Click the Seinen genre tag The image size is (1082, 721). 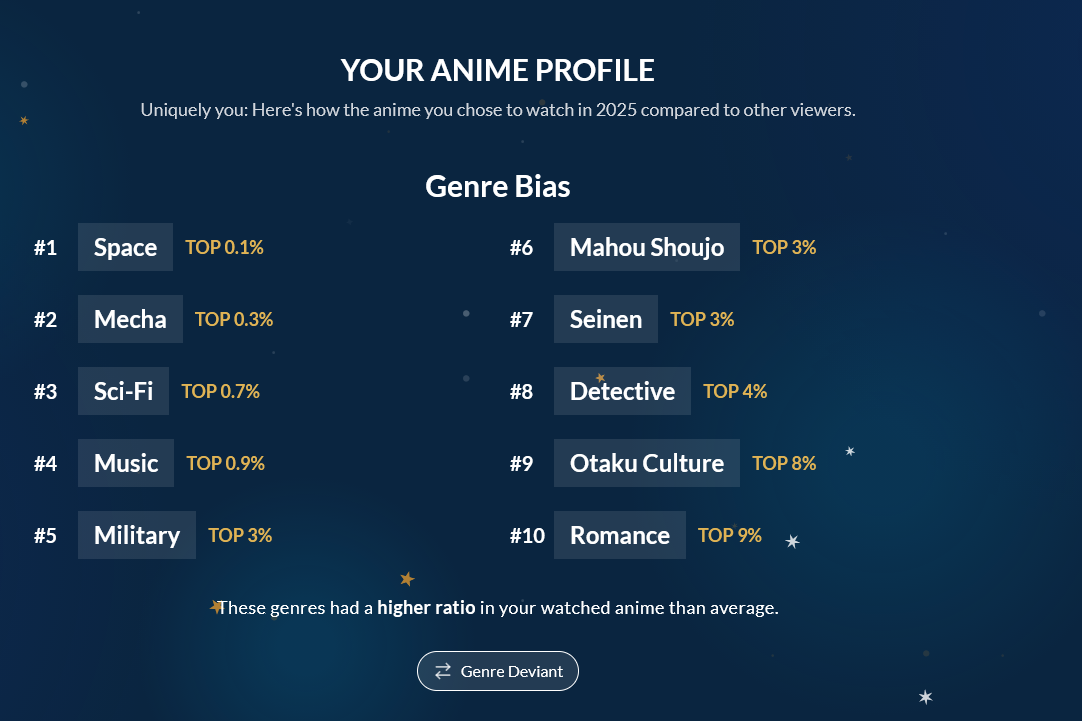(x=606, y=319)
